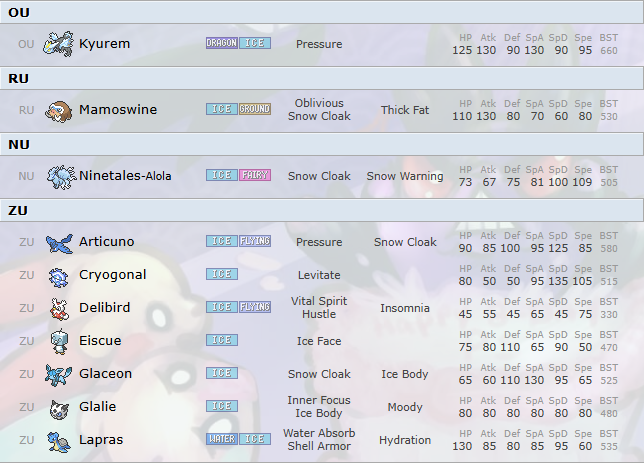
Task: Click Ninetales-Alola's Fairy type badge
Action: point(255,175)
